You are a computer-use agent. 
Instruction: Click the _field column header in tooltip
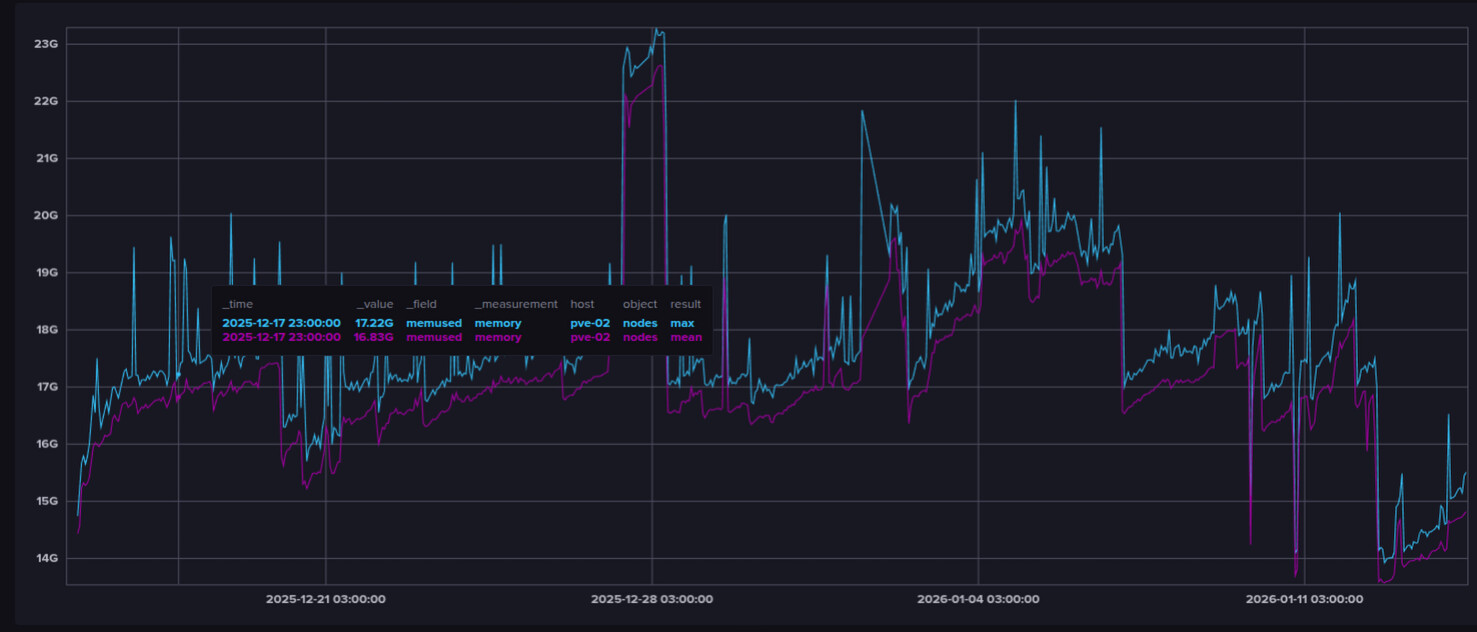[421, 304]
